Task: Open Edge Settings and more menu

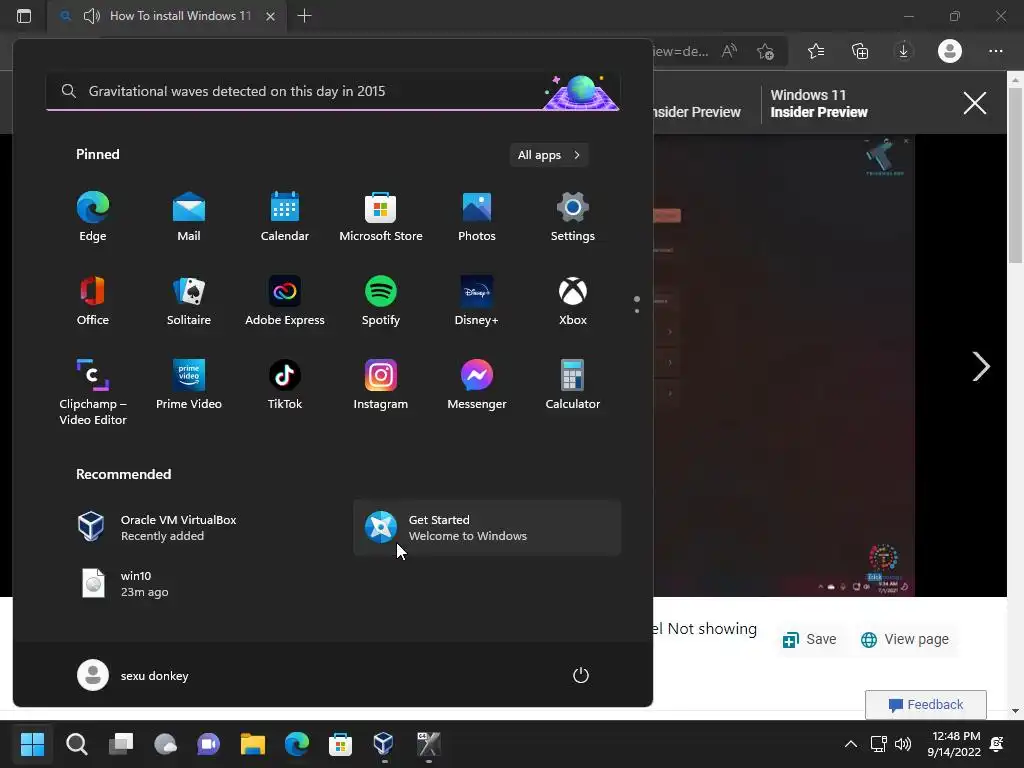Action: pos(995,51)
